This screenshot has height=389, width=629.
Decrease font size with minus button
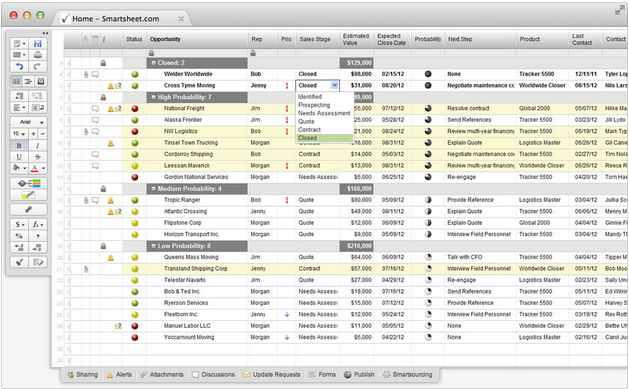pos(43,134)
